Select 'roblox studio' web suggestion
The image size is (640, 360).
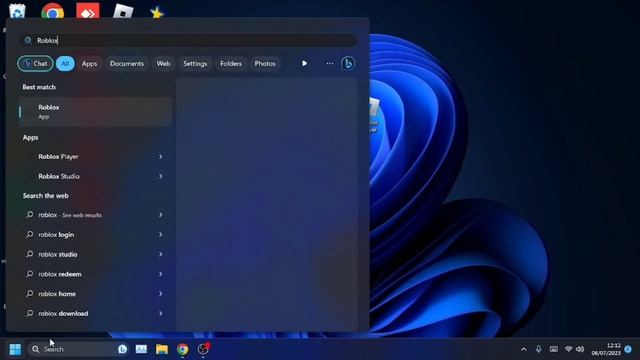95,254
